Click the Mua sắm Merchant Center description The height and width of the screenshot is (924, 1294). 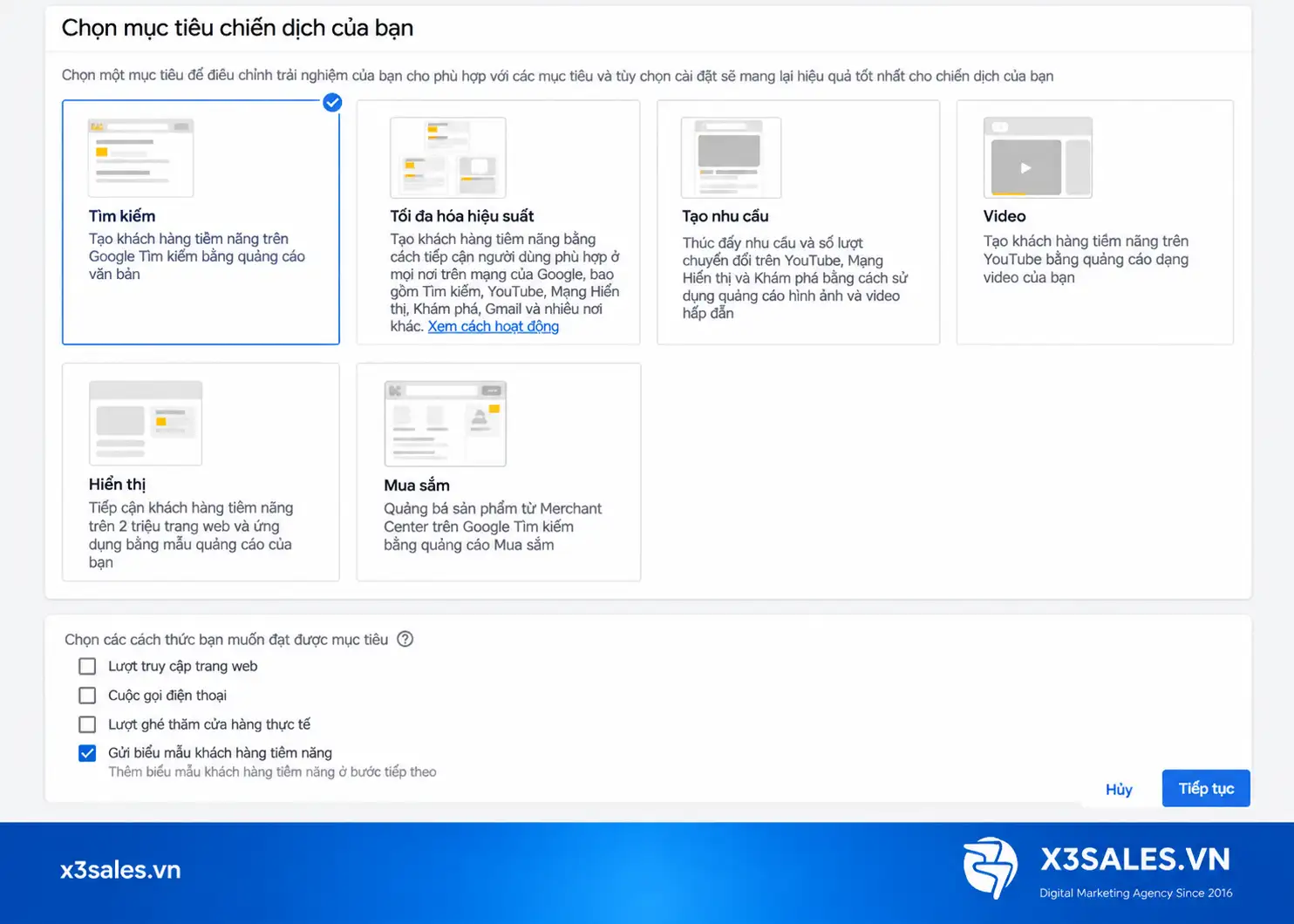(x=493, y=527)
